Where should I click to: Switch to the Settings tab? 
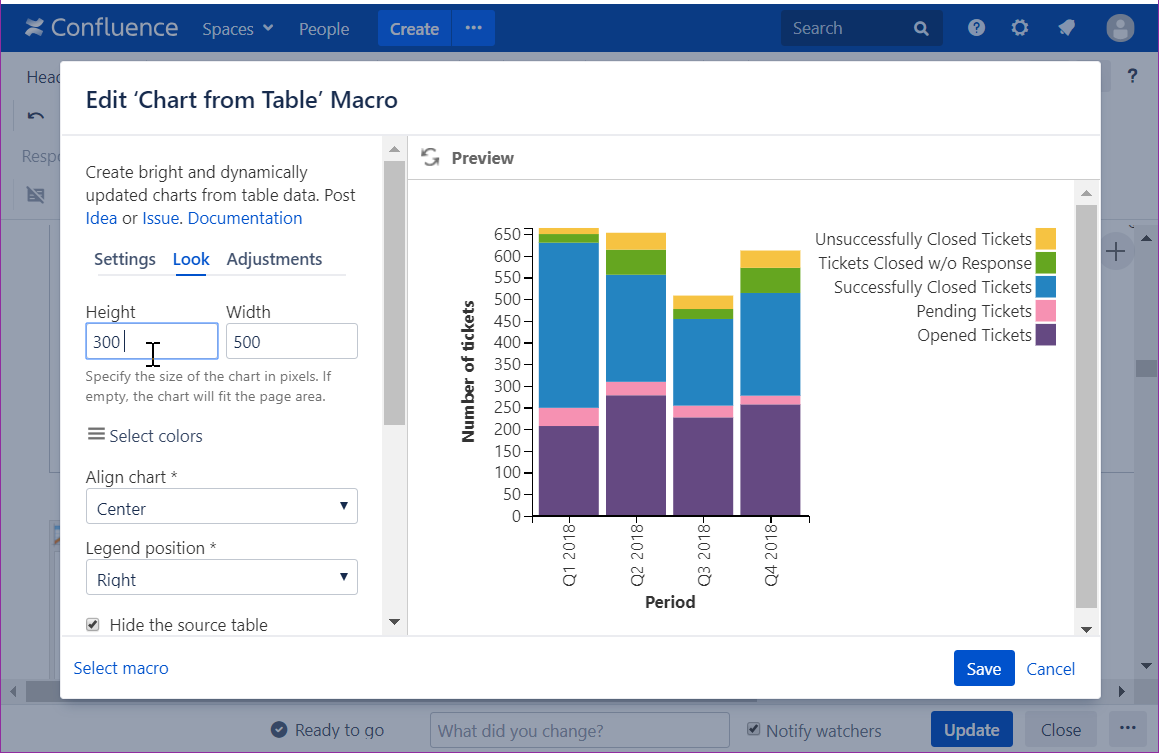click(125, 259)
